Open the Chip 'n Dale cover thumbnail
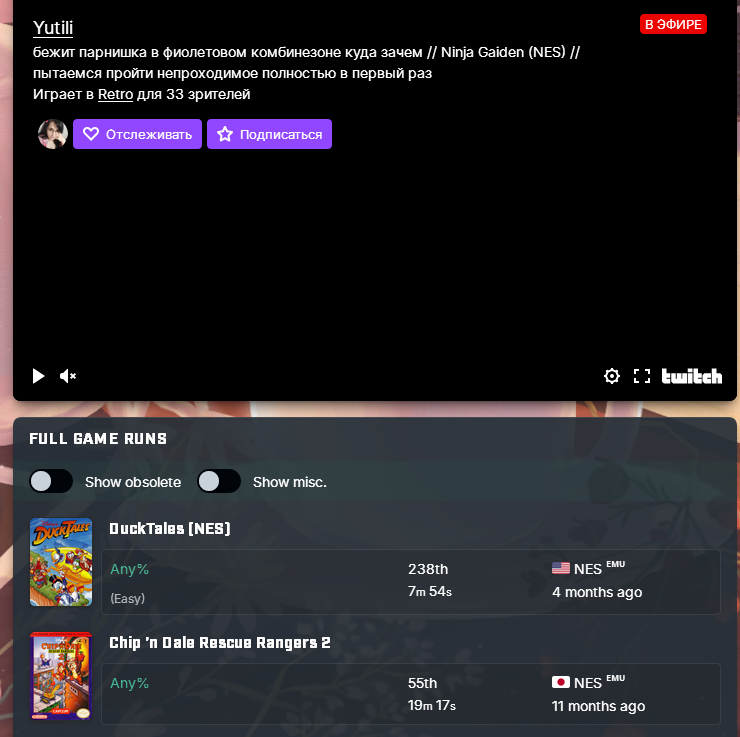The width and height of the screenshot is (740, 737). 61,676
